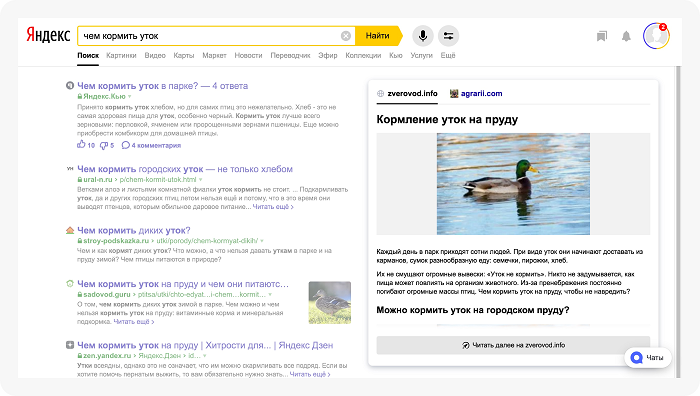The image size is (700, 396).
Task: Expand the dropdown arrow next to Яндекс.Кью
Action: [x=130, y=96]
